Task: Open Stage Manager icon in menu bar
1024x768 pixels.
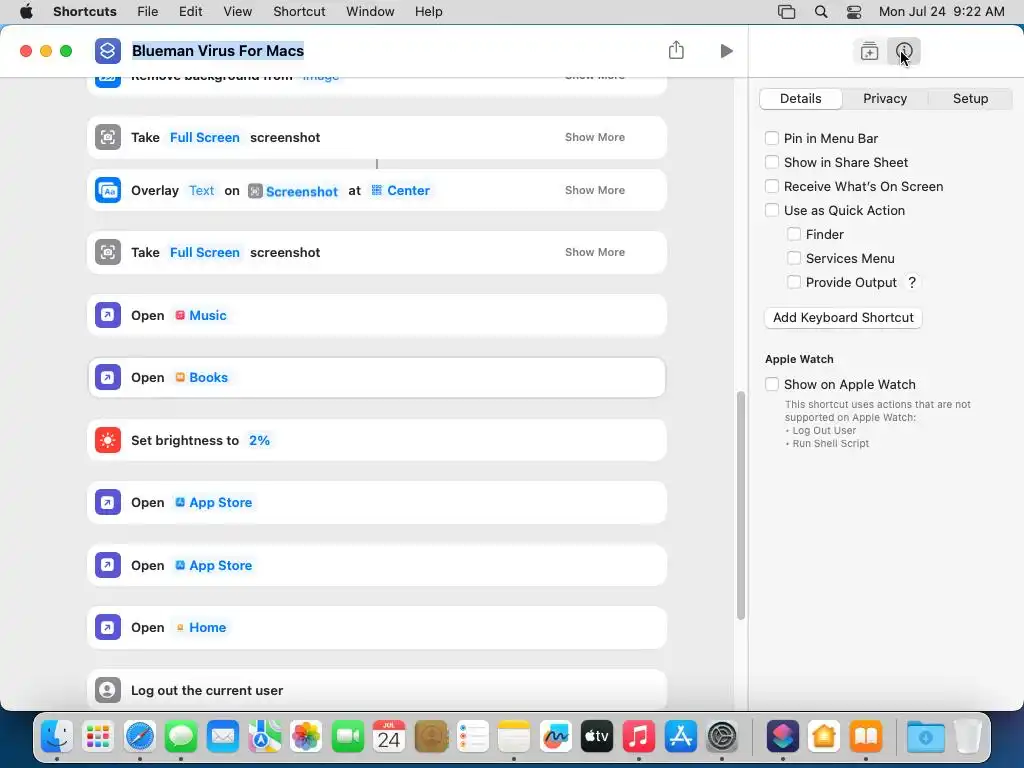Action: tap(786, 12)
